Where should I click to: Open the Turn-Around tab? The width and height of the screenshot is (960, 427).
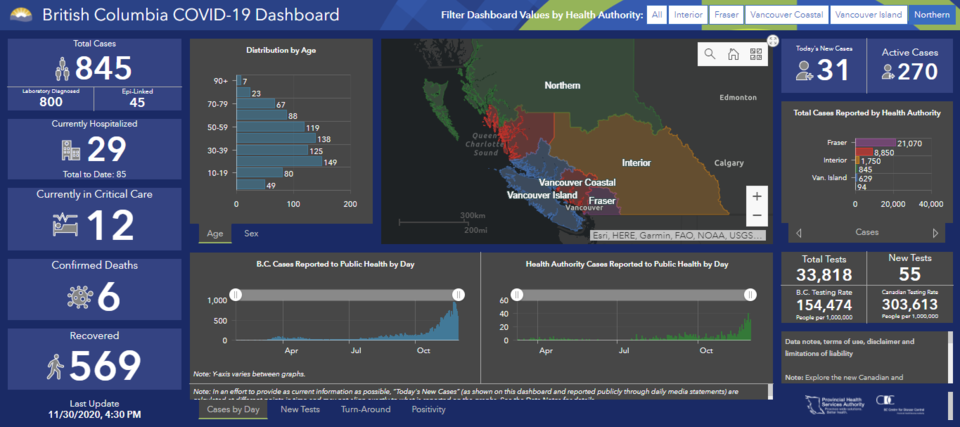[x=366, y=409]
